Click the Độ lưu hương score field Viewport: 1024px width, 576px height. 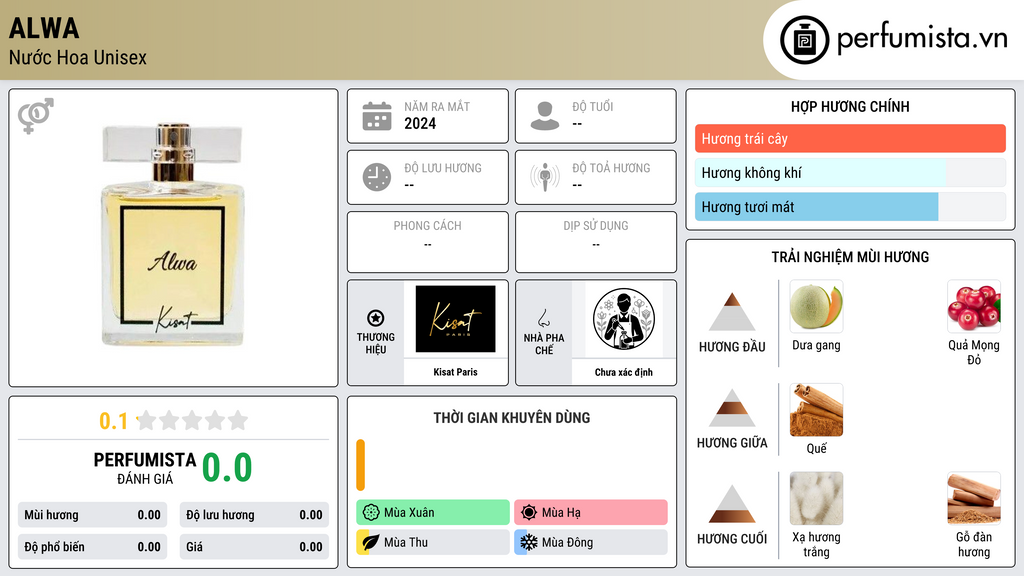pos(254,515)
